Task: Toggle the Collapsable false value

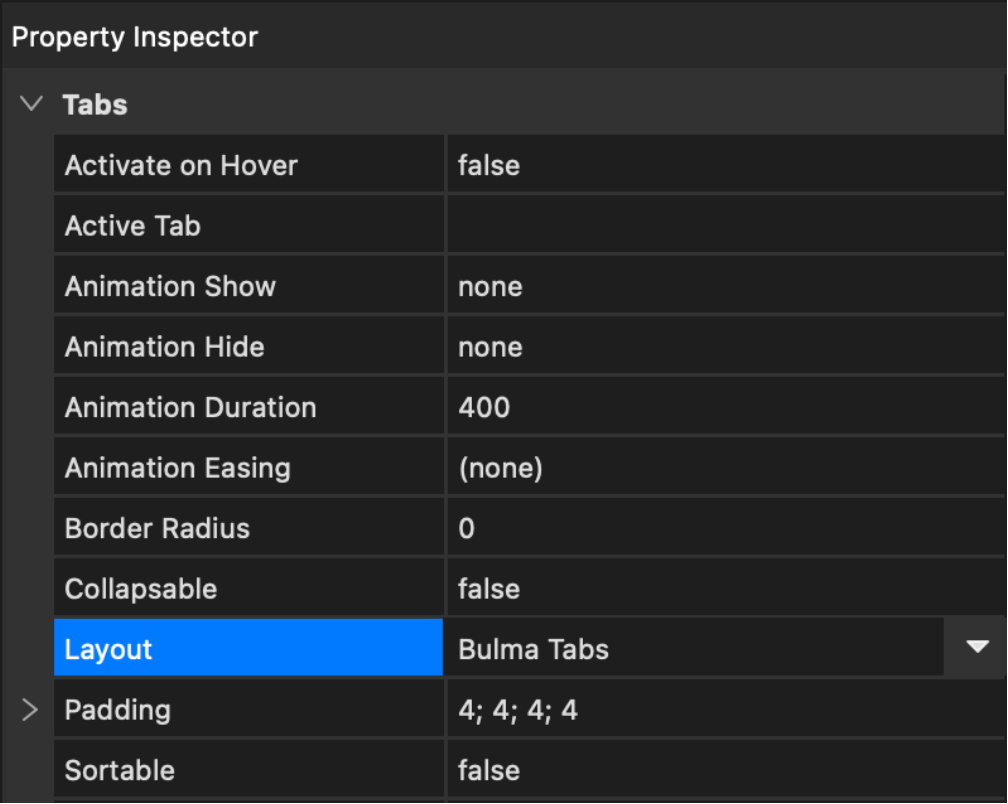Action: pos(489,589)
